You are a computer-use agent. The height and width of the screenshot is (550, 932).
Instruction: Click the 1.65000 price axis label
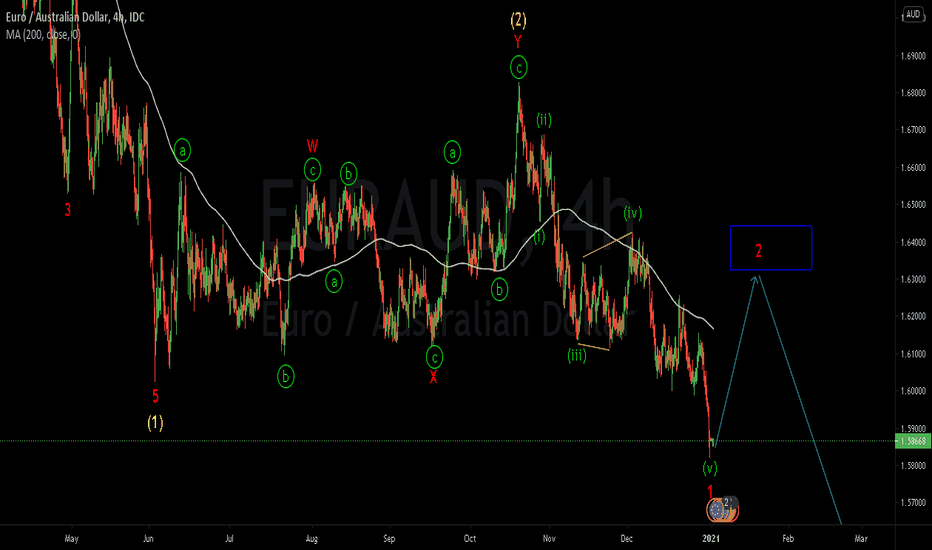[913, 205]
